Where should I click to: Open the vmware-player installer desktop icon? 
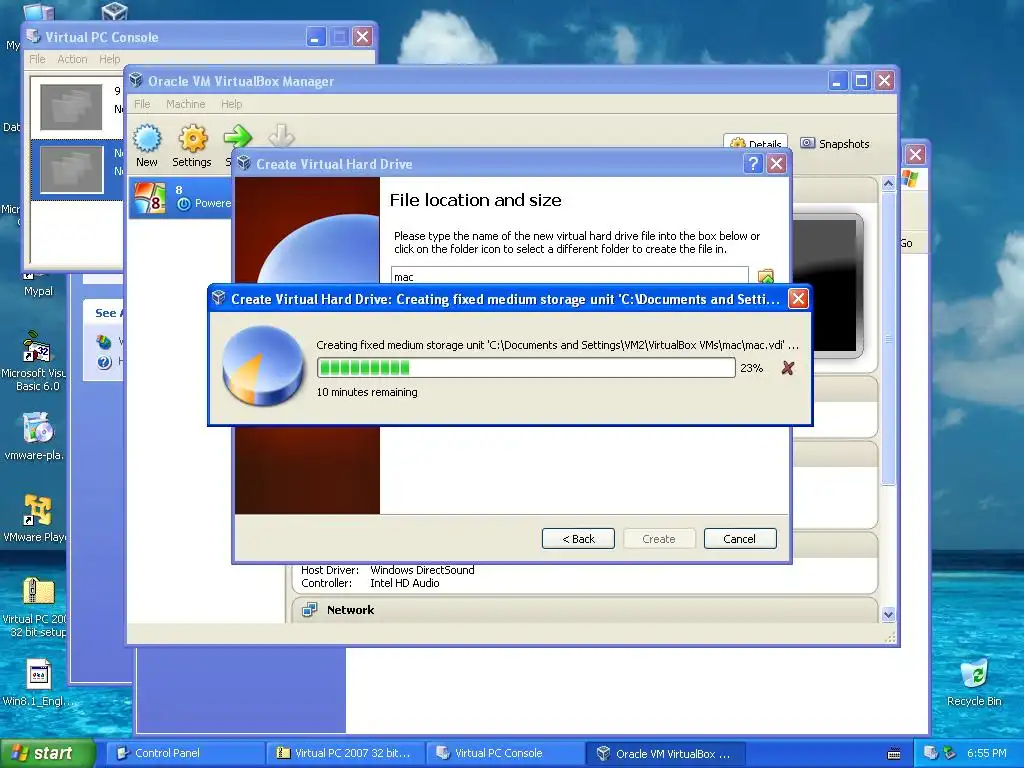tap(37, 436)
